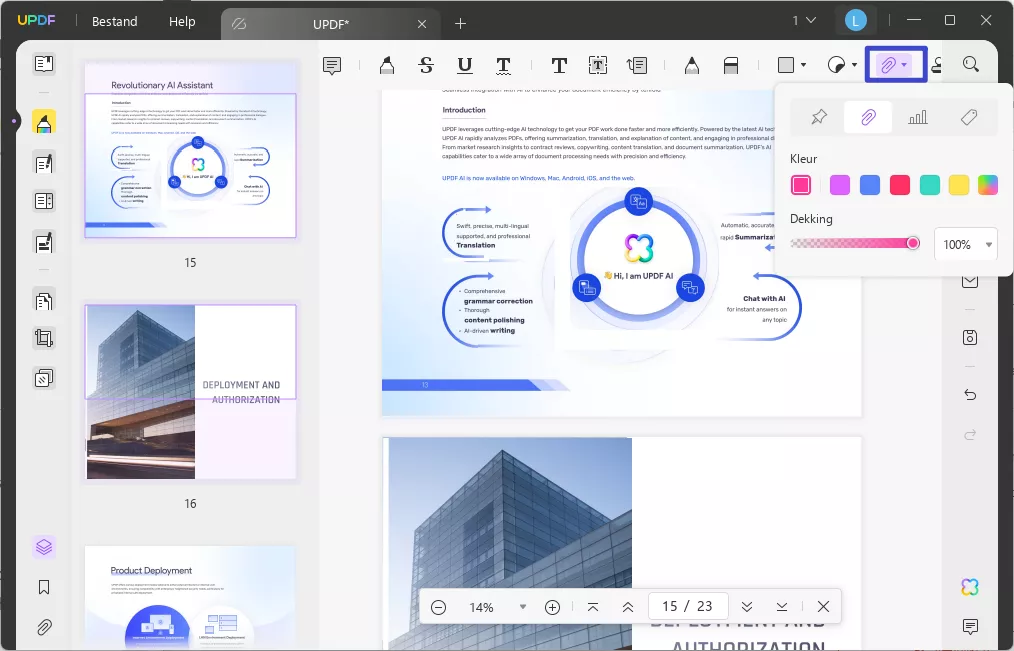Open the comments list panel icon
Viewport: 1014px width, 651px height.
click(x=970, y=626)
